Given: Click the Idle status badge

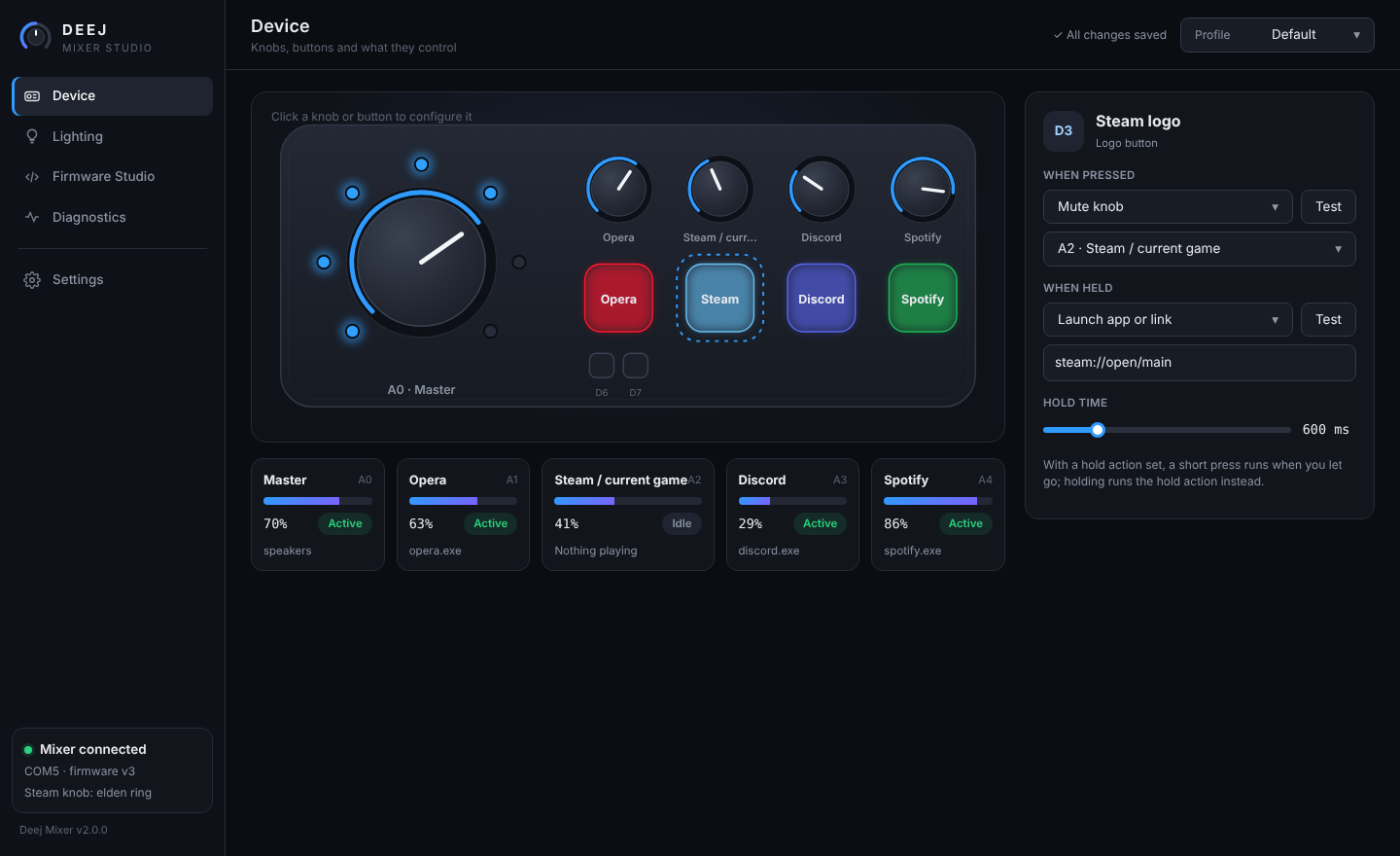Looking at the screenshot, I should (x=682, y=523).
